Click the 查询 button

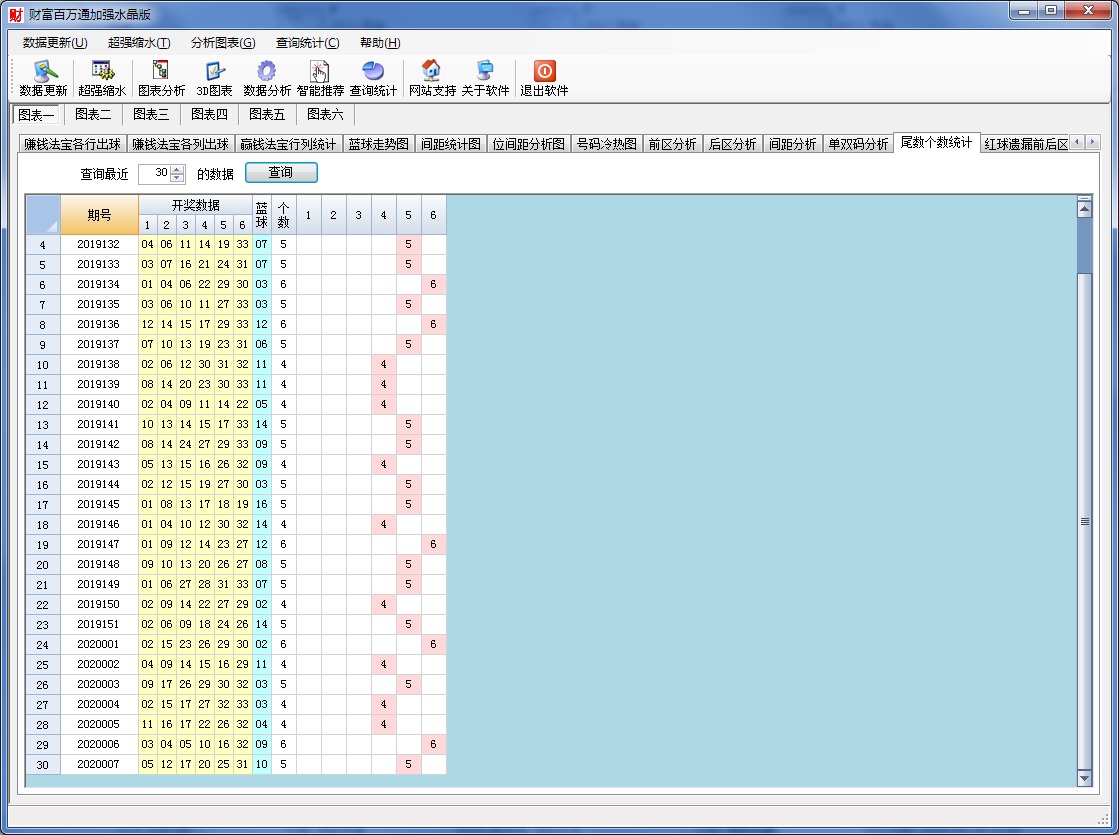[x=281, y=173]
